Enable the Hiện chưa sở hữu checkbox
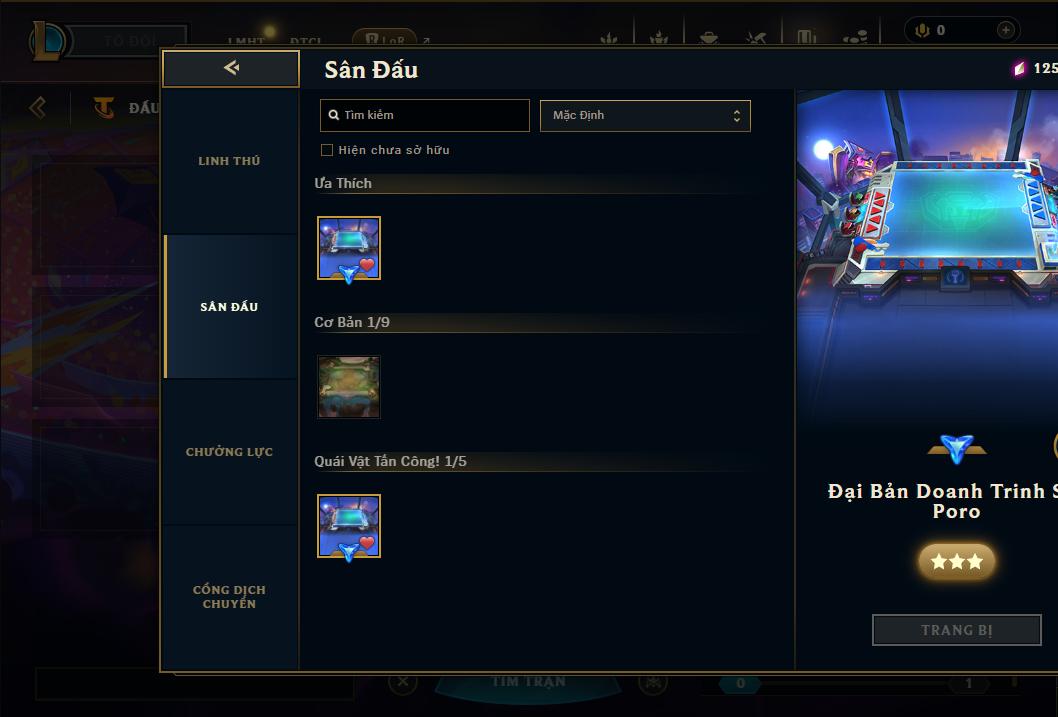Screen dimensions: 1058x717 point(327,150)
